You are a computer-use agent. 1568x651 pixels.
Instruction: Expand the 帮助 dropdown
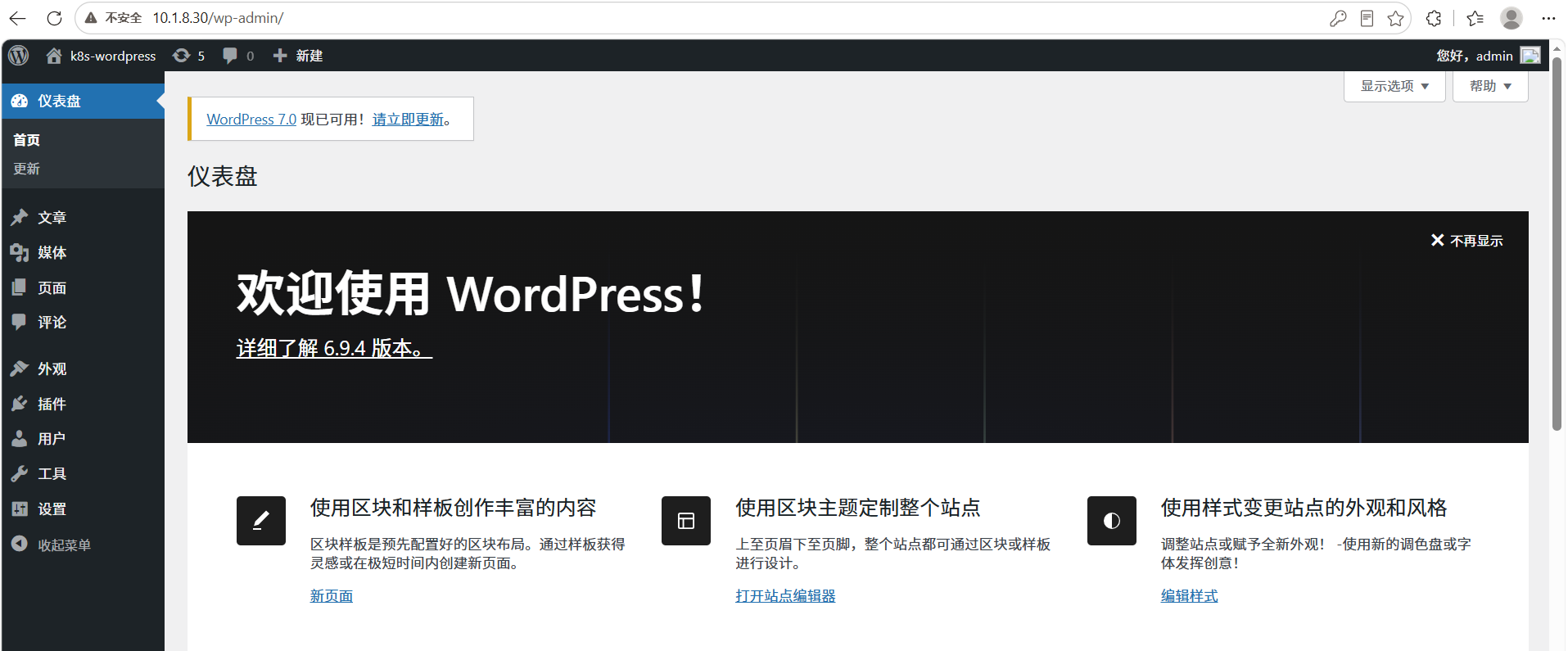point(1490,86)
